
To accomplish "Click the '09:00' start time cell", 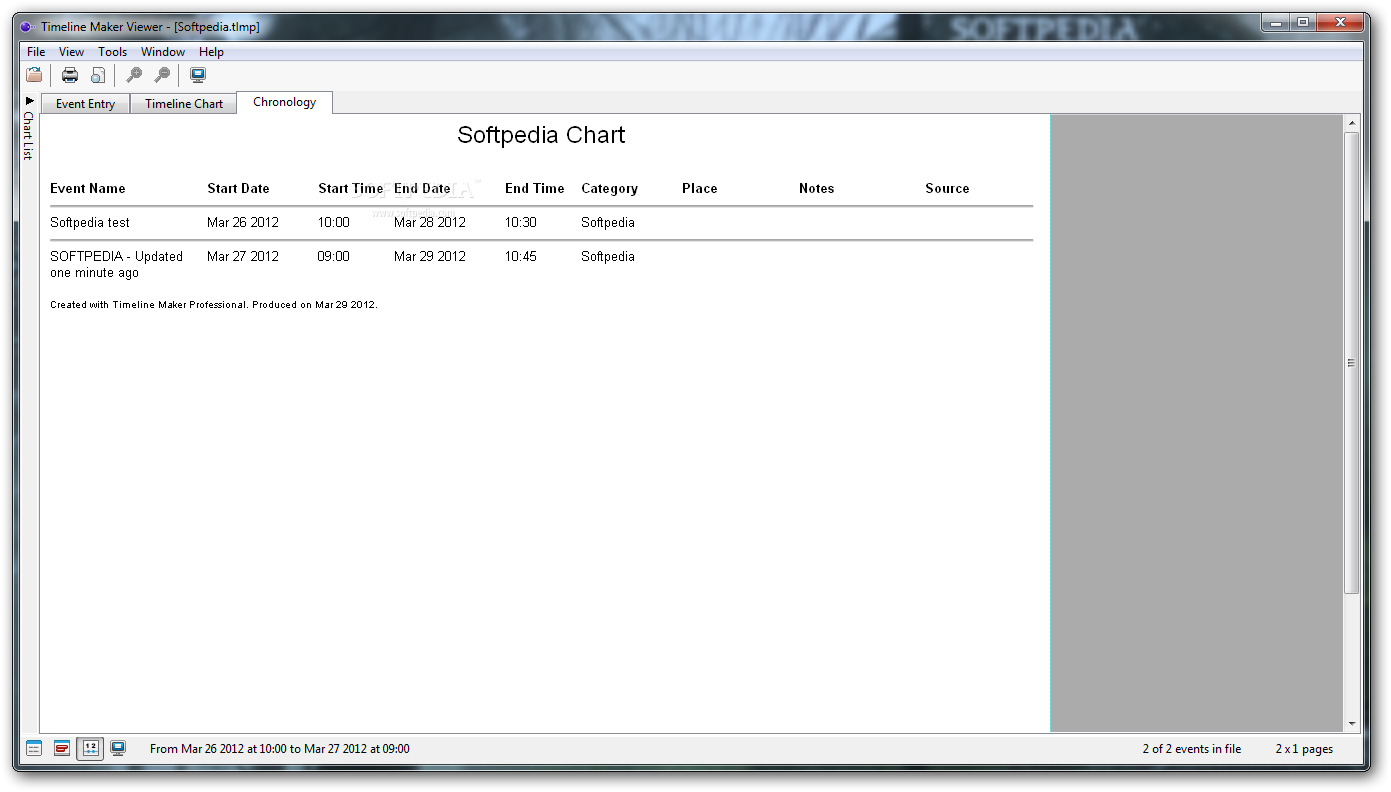I will pyautogui.click(x=334, y=257).
